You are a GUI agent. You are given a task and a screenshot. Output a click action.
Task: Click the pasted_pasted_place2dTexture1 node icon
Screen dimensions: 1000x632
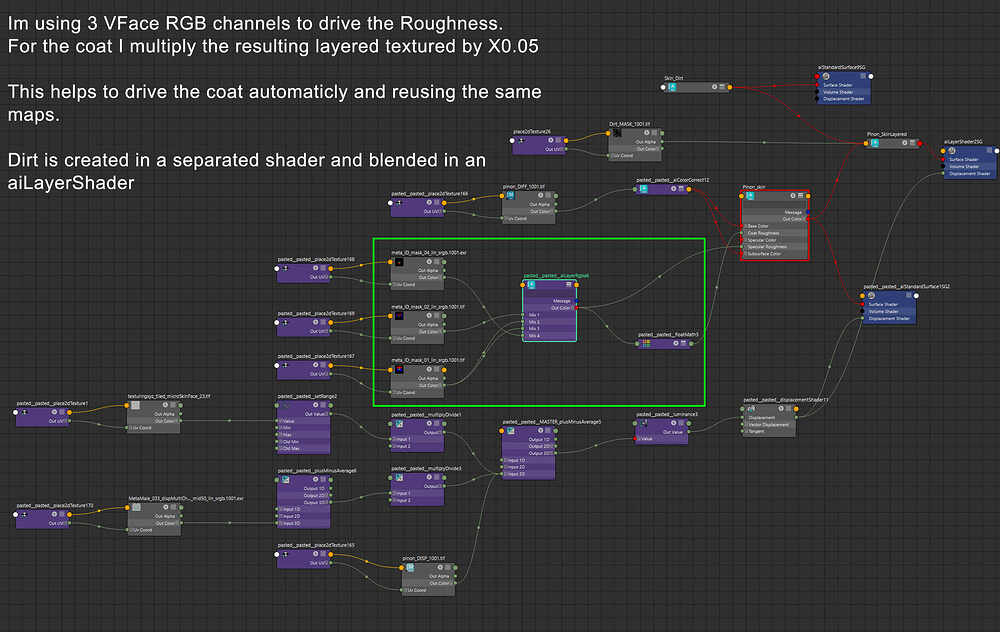pos(25,412)
